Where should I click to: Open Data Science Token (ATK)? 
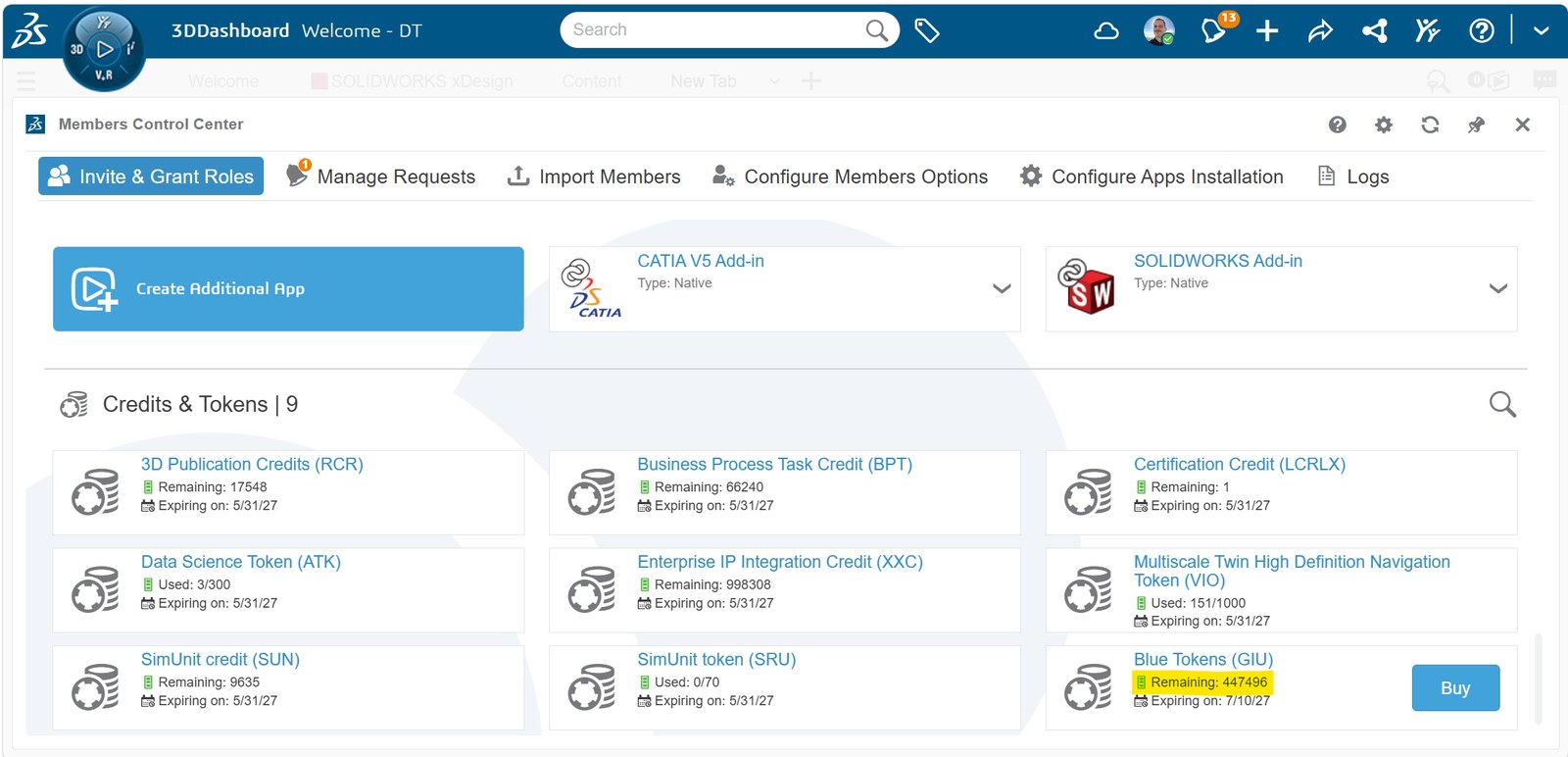[x=241, y=562]
